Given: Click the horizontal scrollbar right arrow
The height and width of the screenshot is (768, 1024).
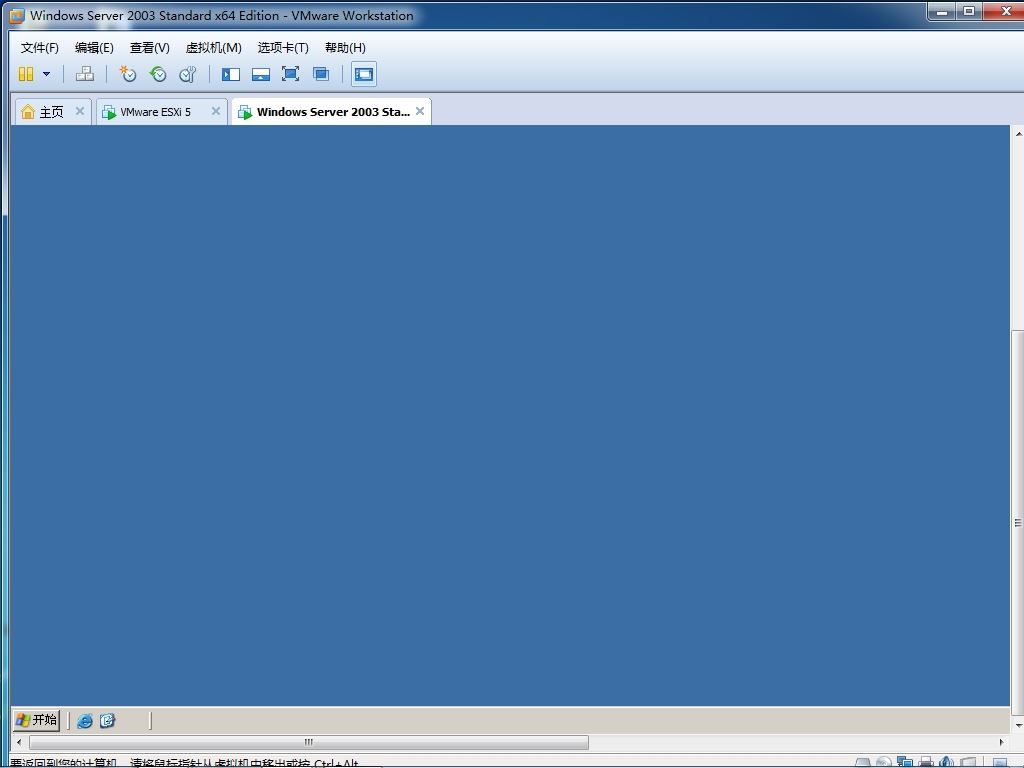Looking at the screenshot, I should pos(1002,743).
